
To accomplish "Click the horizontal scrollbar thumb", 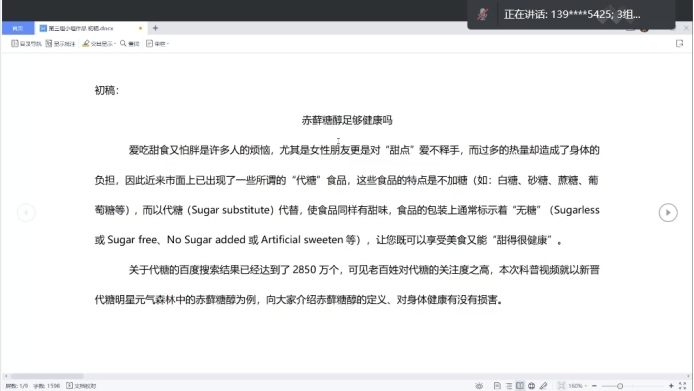I will 47,376.
